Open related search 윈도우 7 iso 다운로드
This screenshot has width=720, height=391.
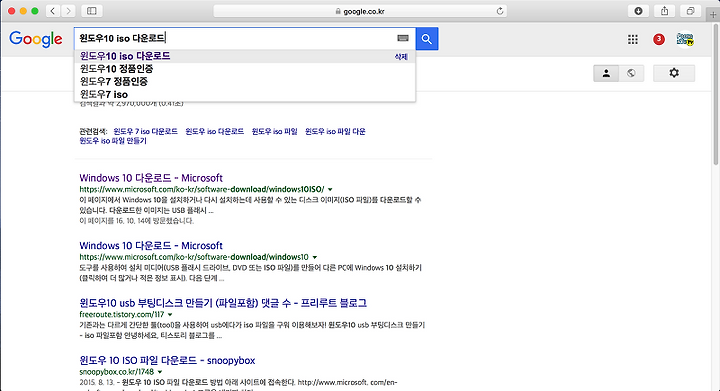(146, 131)
